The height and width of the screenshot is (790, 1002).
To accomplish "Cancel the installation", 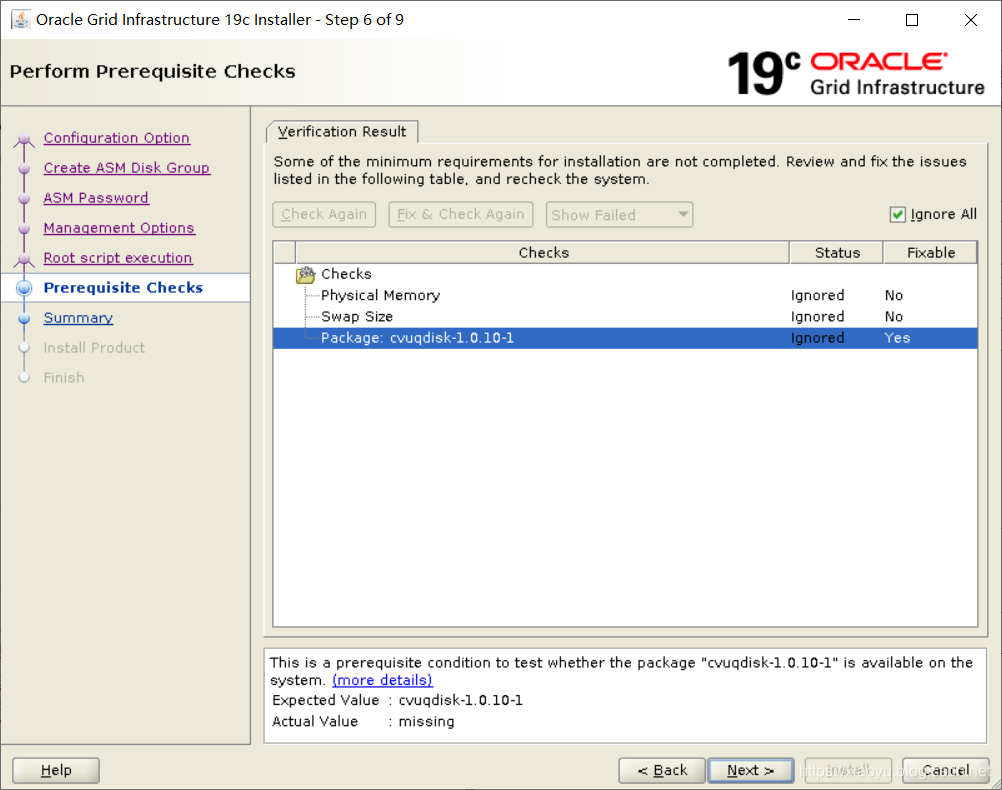I will pos(946,770).
